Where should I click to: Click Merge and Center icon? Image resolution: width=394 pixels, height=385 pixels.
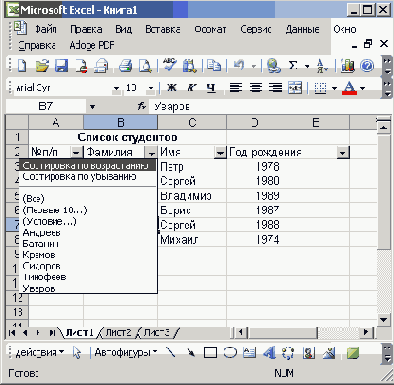click(295, 88)
